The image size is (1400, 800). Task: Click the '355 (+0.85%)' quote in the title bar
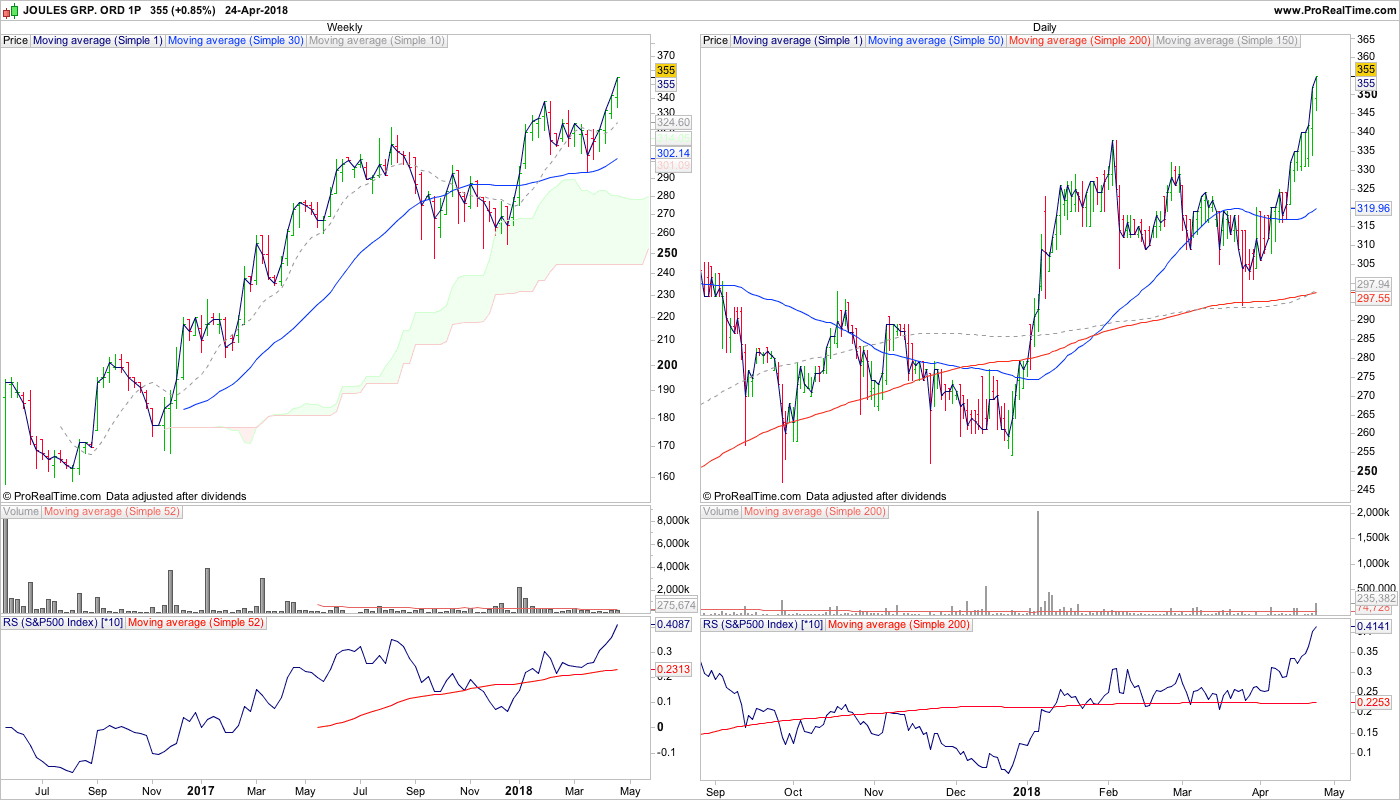click(185, 10)
